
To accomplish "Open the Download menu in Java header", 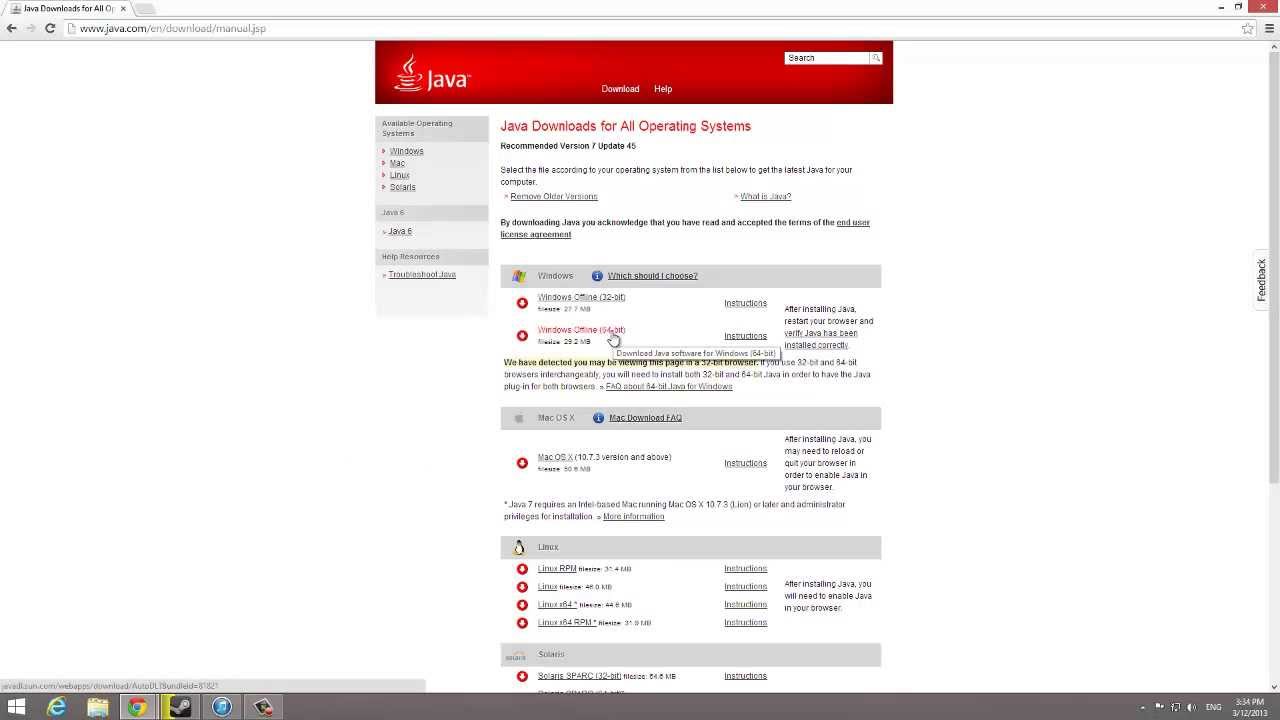I will pos(620,89).
